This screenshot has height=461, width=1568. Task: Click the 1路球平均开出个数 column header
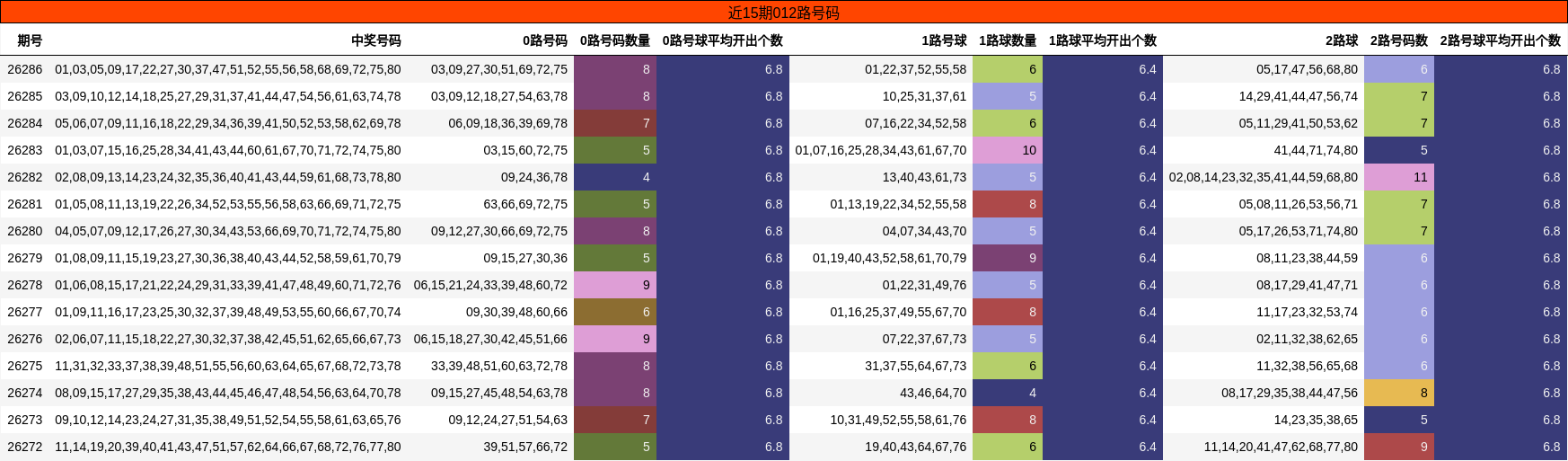(1103, 40)
